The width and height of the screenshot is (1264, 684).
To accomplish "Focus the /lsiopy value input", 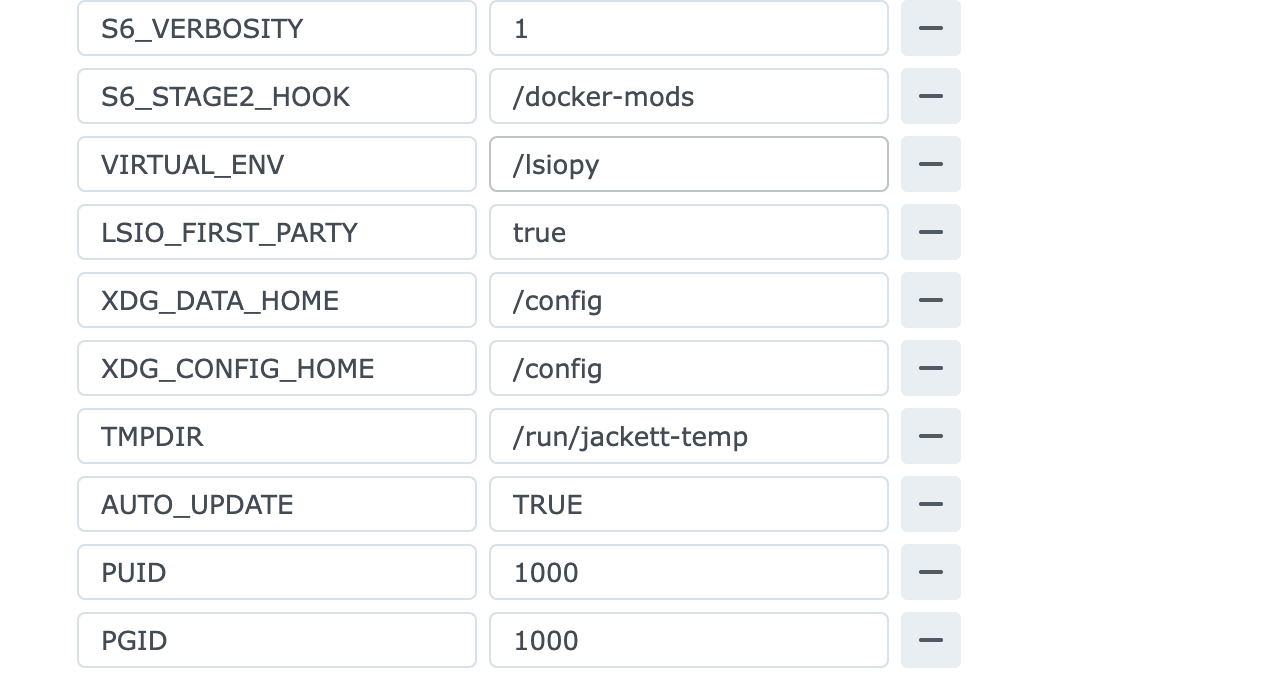I will click(688, 164).
